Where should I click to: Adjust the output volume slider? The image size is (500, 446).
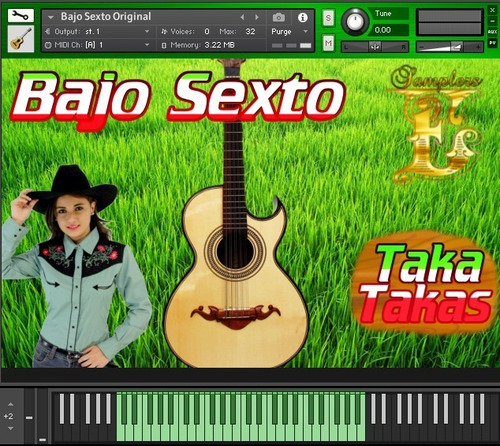click(x=450, y=47)
